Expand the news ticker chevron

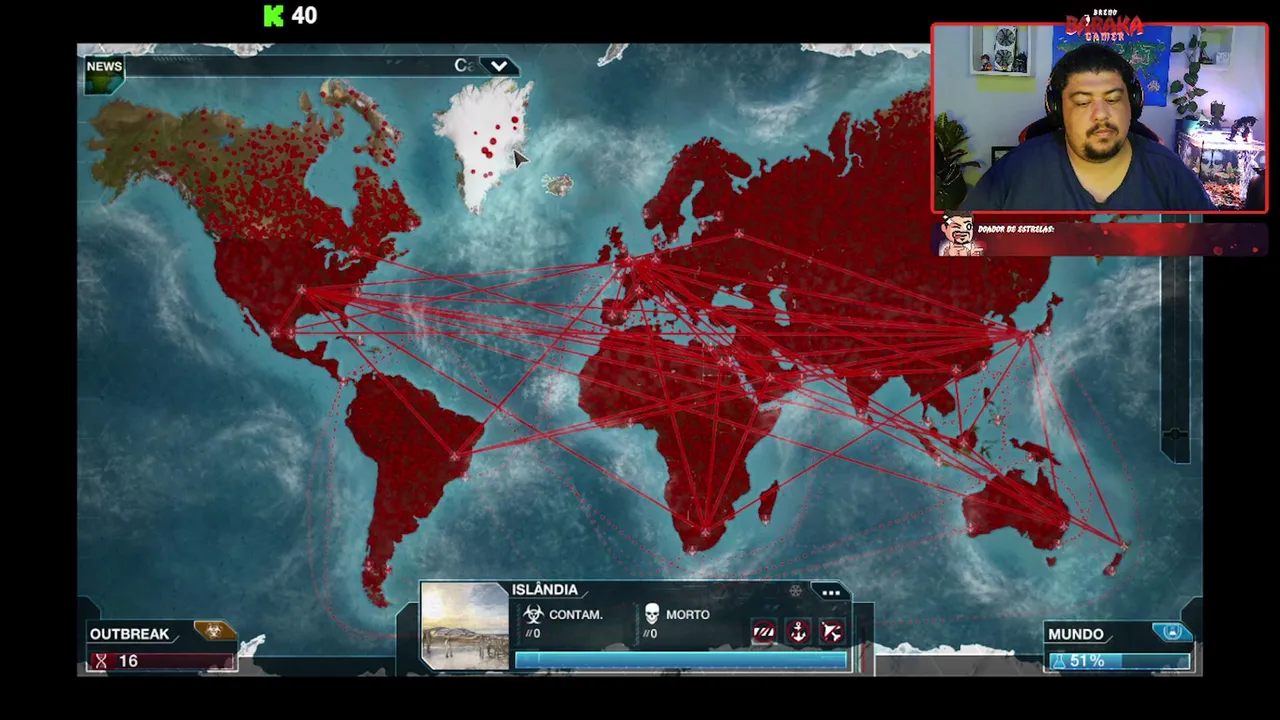(499, 67)
